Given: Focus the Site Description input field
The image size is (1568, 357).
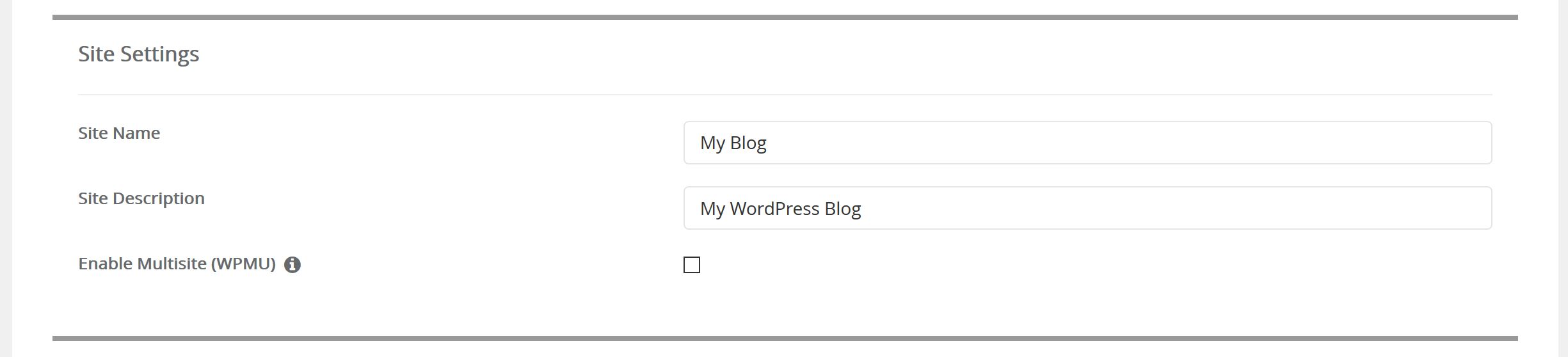Looking at the screenshot, I should [1087, 208].
